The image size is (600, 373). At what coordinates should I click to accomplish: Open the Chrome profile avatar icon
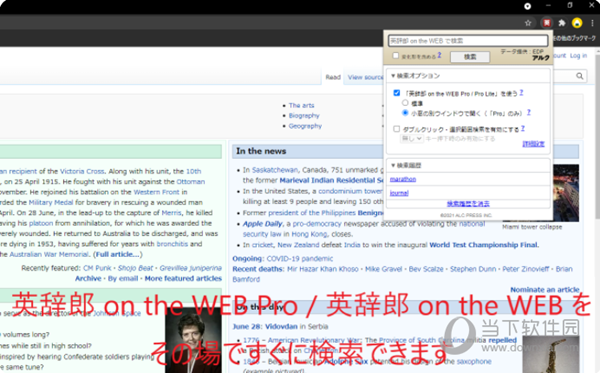[x=577, y=23]
